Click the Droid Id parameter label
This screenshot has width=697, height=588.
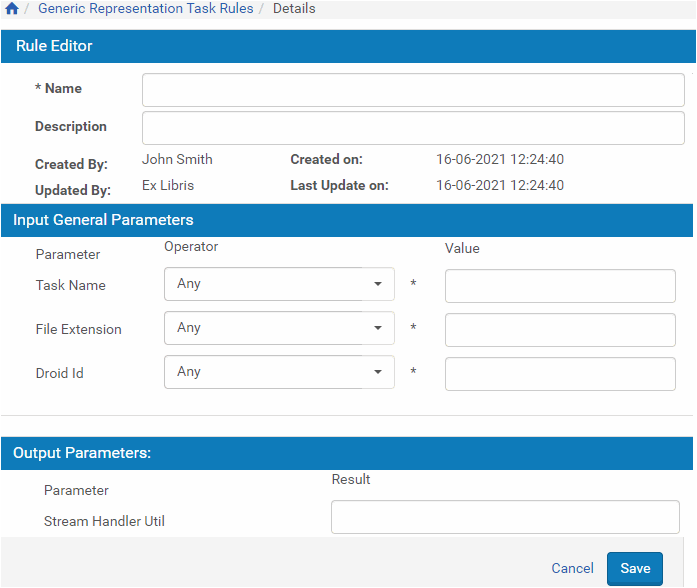point(59,373)
